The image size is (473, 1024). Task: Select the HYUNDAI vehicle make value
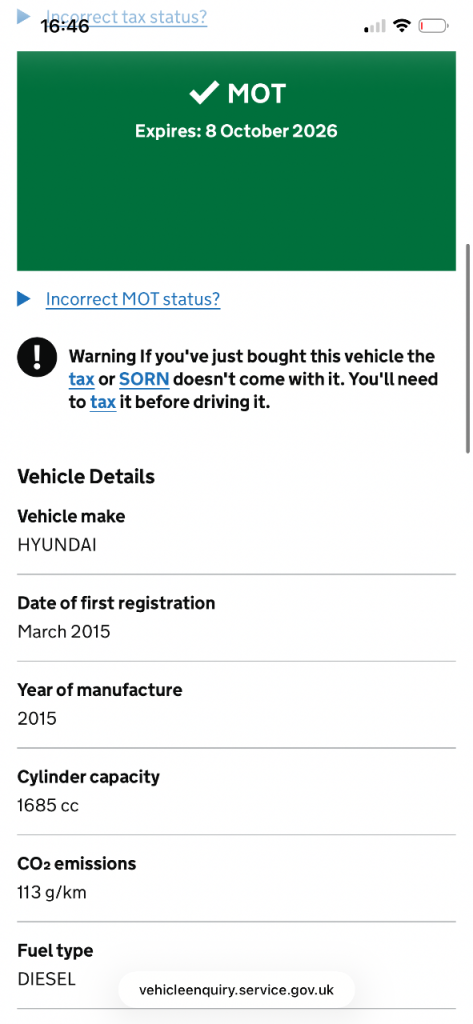click(57, 545)
